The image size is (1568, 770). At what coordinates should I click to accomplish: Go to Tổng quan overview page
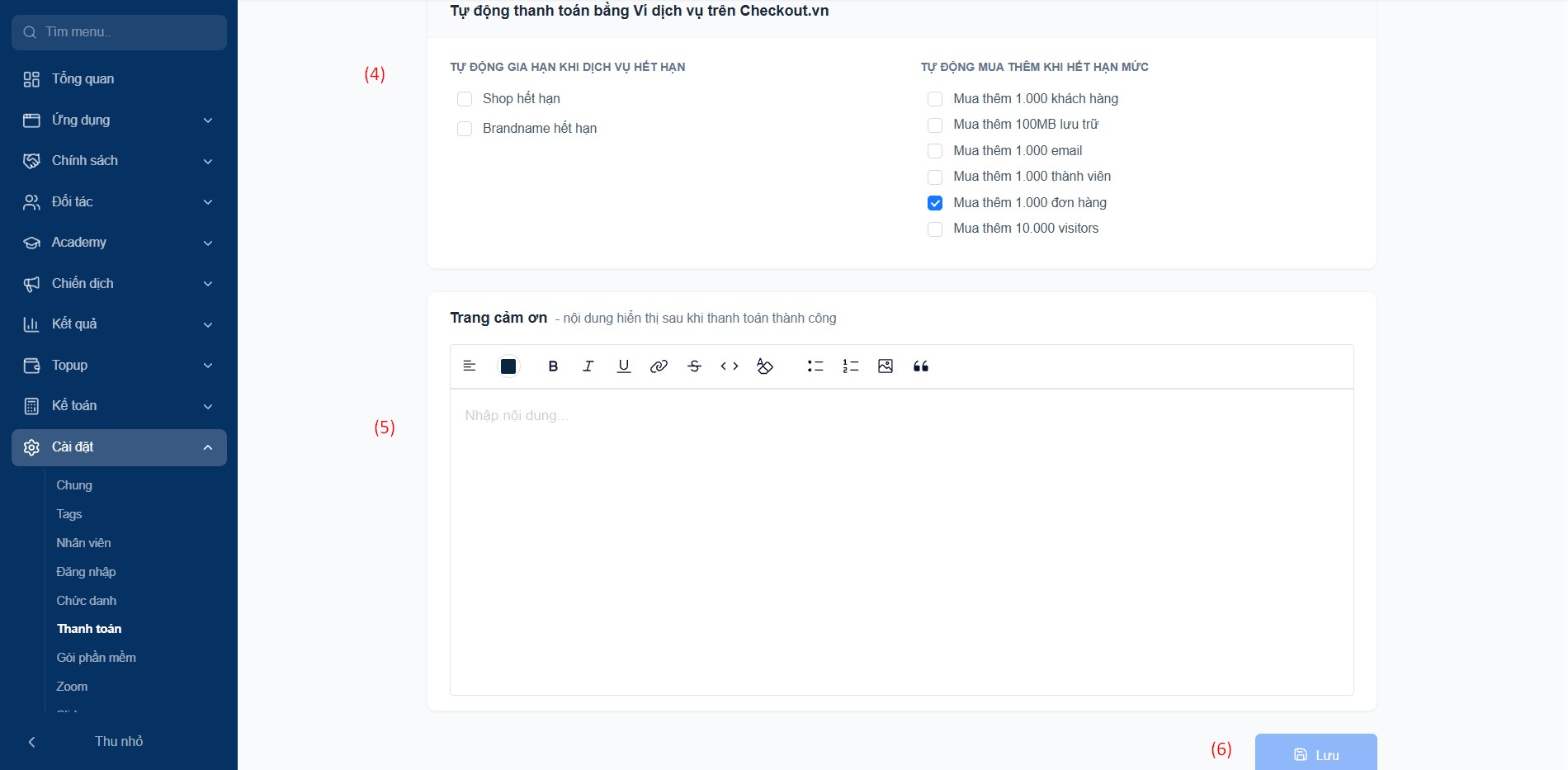(83, 79)
